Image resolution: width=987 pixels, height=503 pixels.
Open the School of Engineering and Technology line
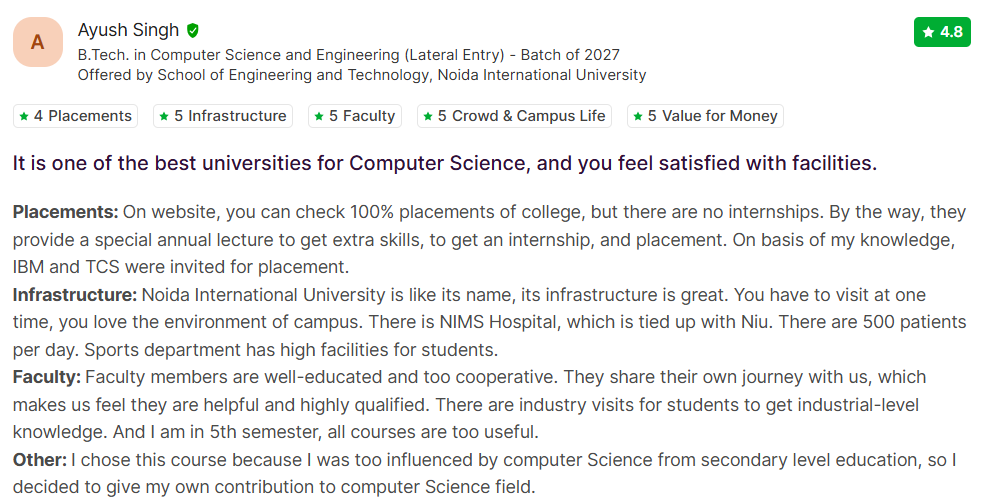pyautogui.click(x=361, y=75)
